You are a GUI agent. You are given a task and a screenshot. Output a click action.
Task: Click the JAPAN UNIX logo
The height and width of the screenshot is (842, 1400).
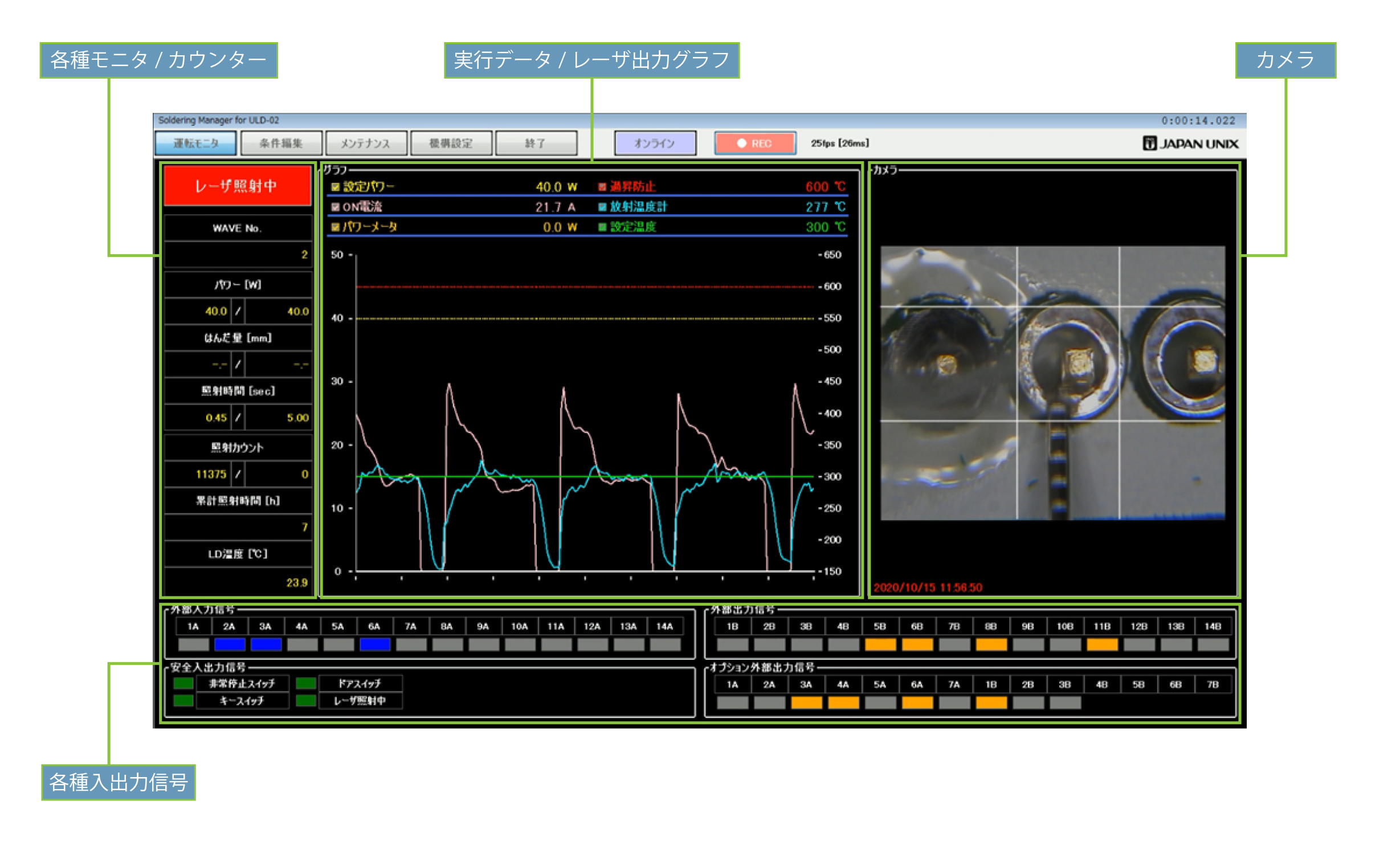pos(1190,144)
